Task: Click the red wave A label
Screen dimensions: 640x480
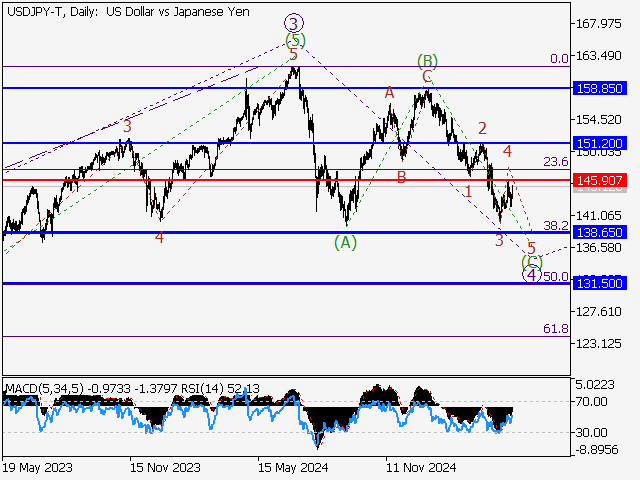Action: click(x=390, y=92)
